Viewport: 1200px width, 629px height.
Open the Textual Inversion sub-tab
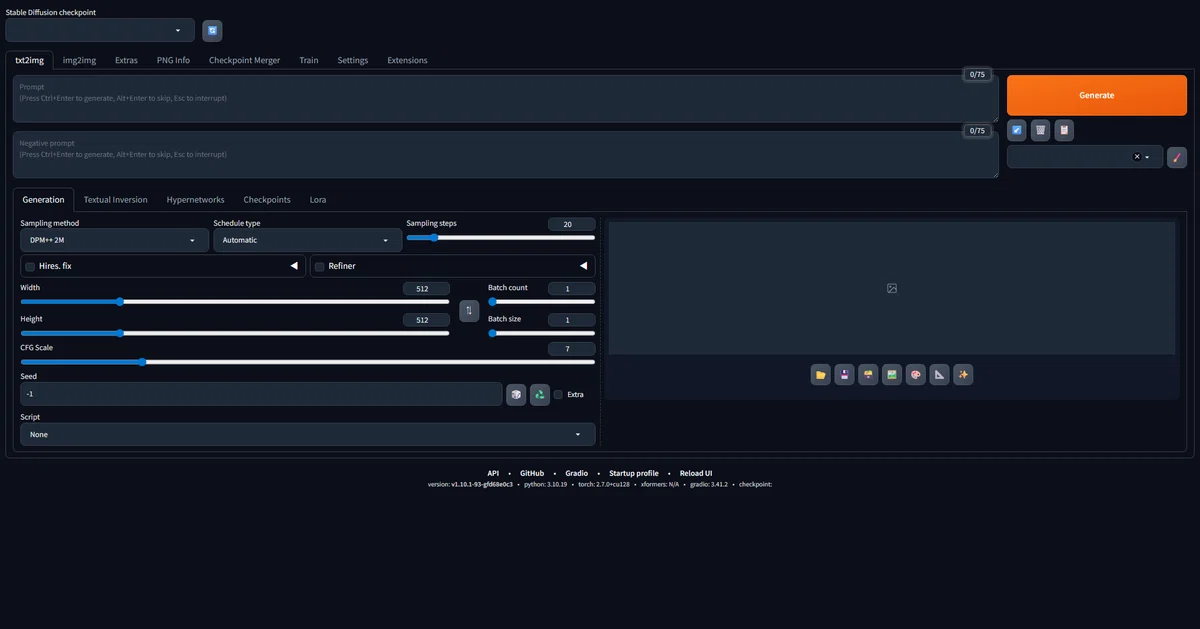(115, 199)
